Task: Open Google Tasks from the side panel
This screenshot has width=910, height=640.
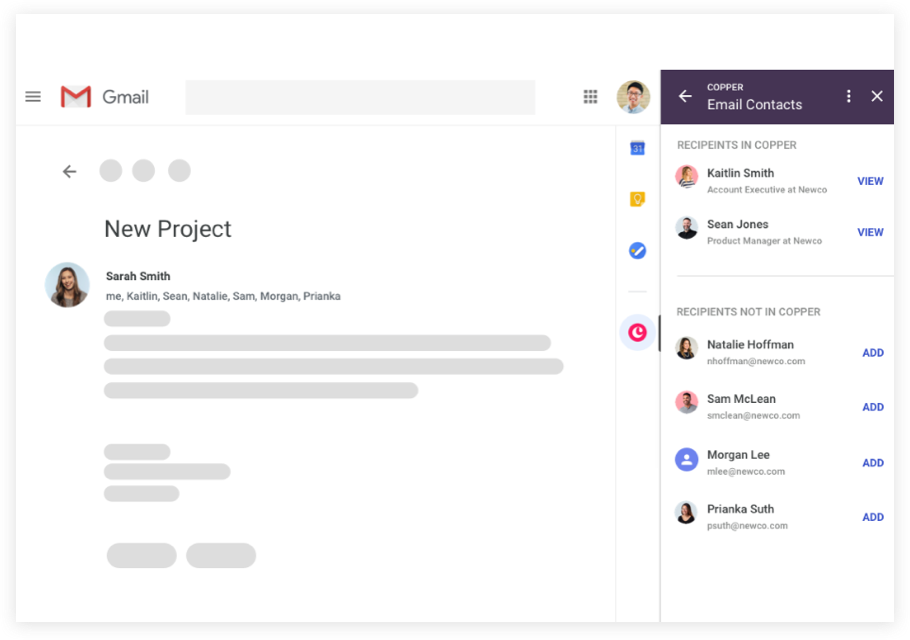Action: coord(637,251)
